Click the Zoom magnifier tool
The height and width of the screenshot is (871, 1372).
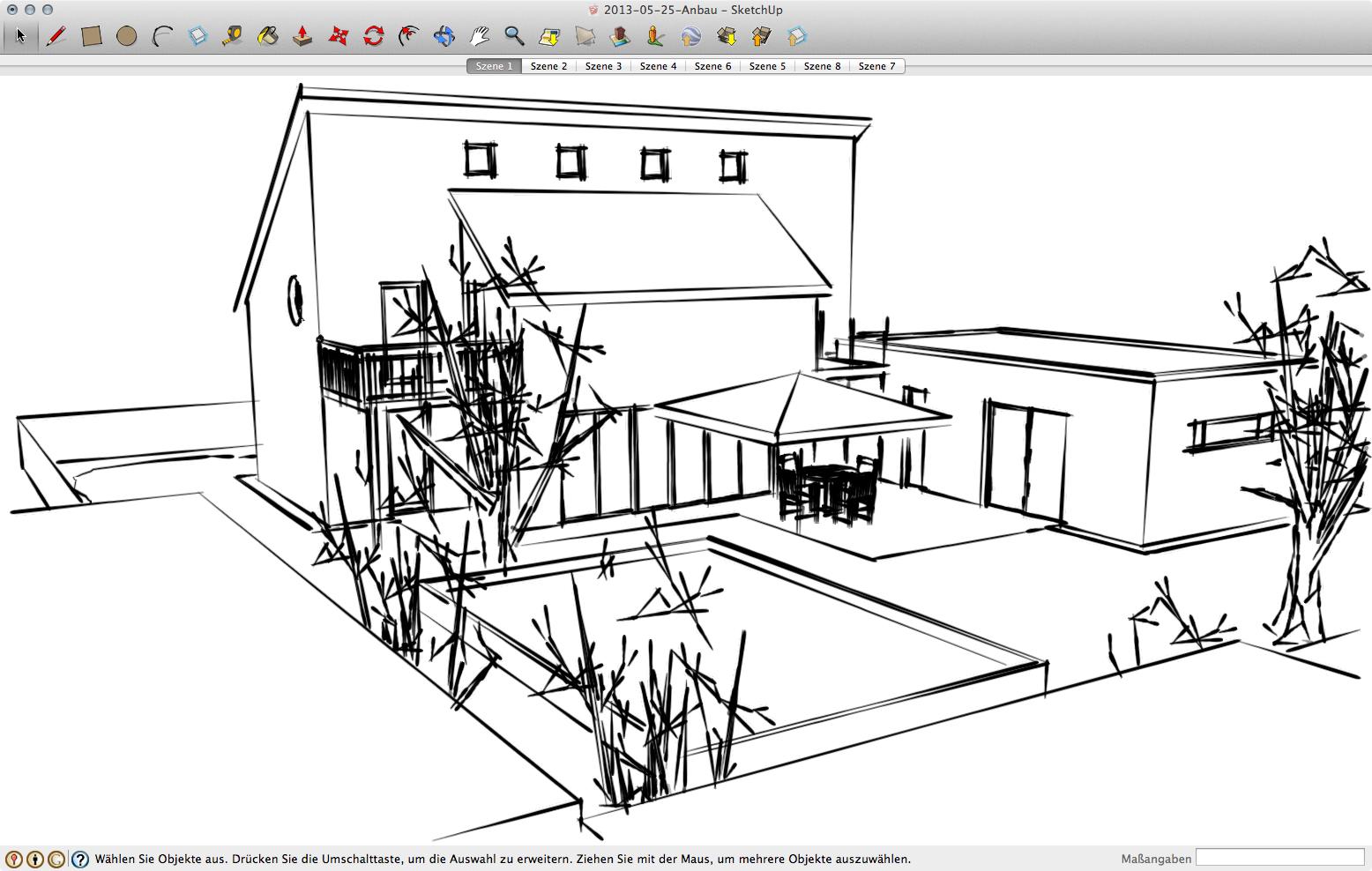click(x=515, y=36)
